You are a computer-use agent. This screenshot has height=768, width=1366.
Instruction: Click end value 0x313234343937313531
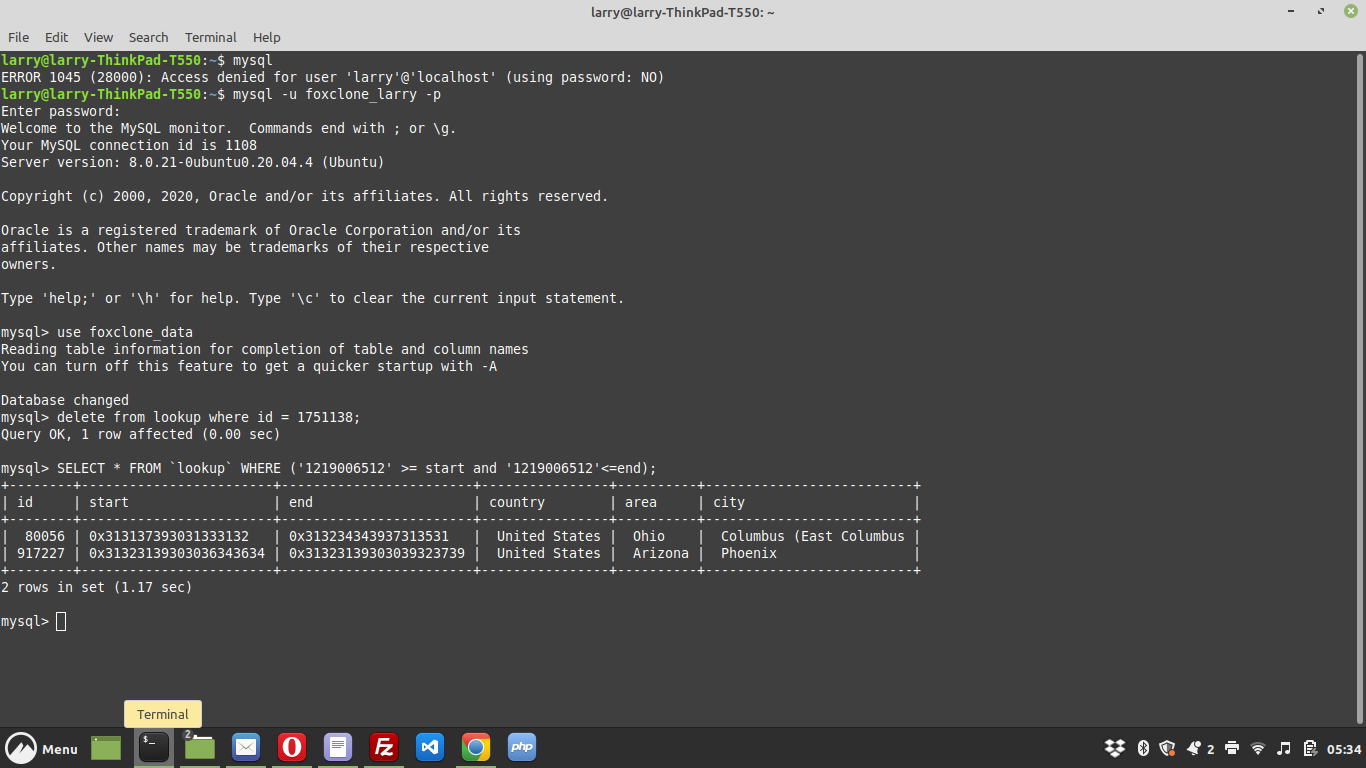click(x=369, y=536)
